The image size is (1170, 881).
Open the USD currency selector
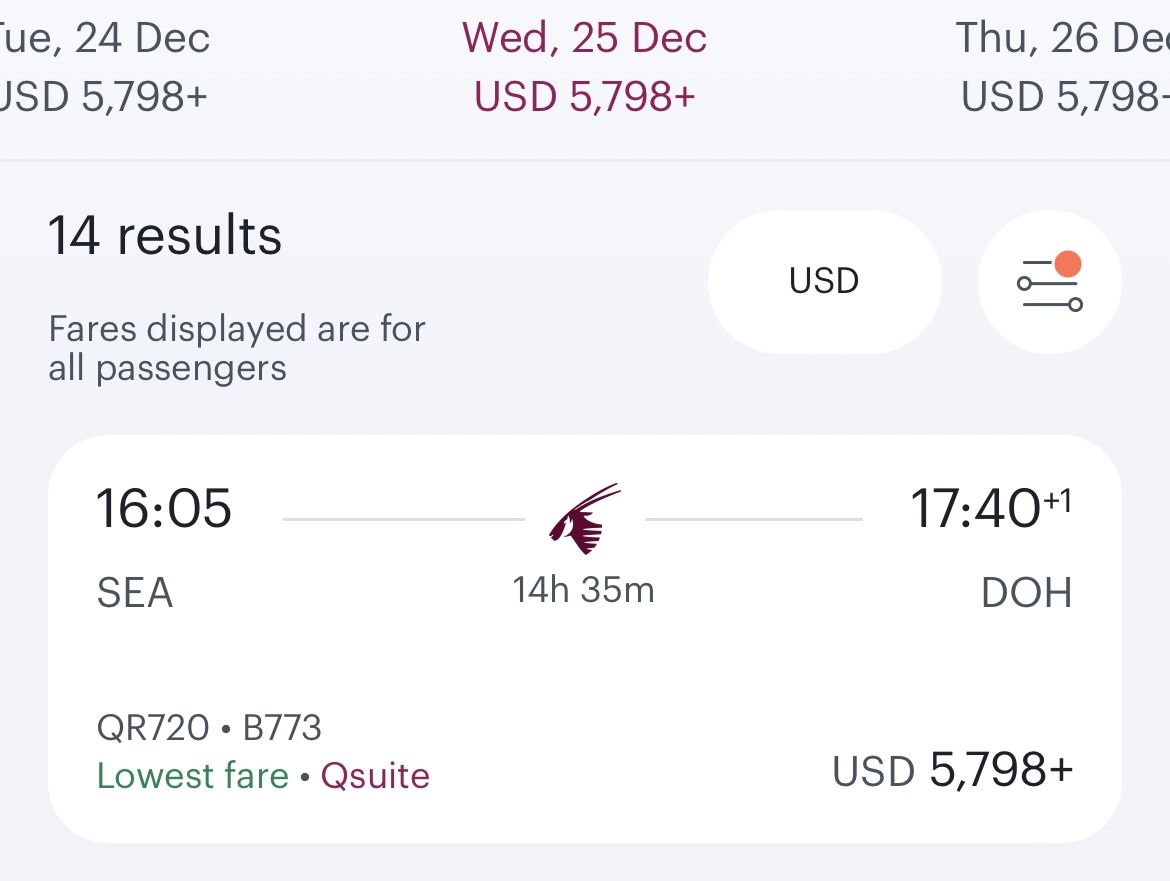(825, 282)
